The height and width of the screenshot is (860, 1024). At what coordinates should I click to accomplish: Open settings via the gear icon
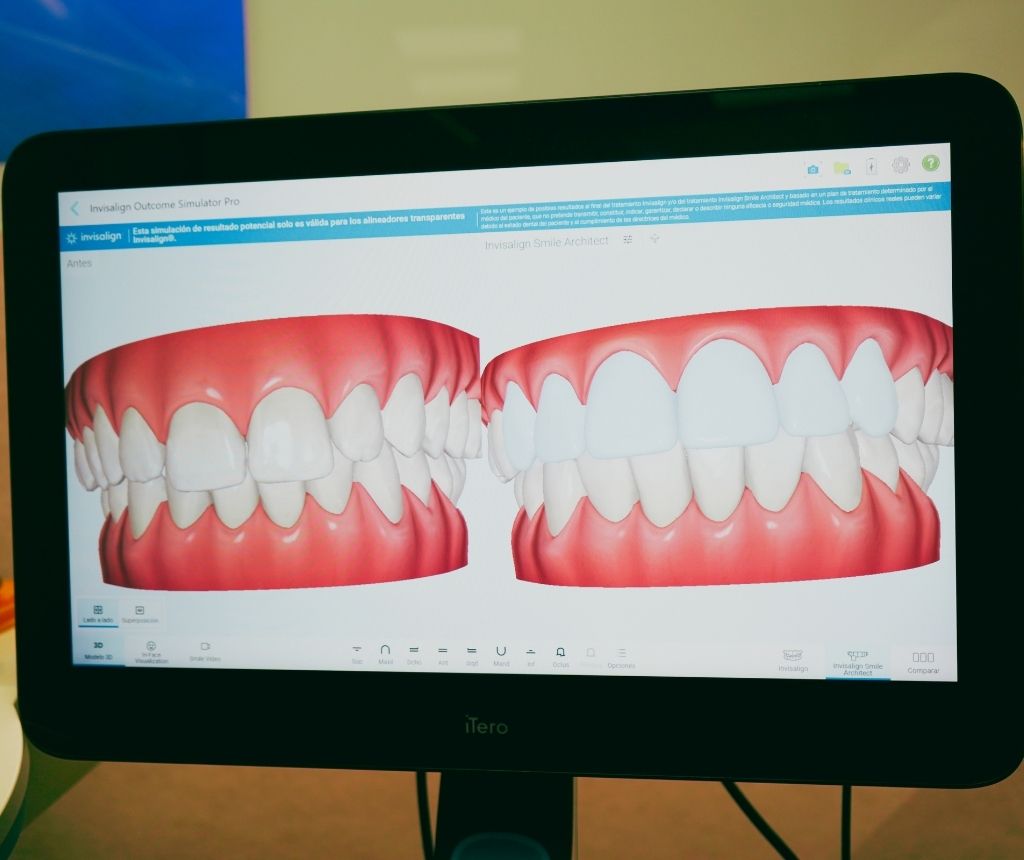coord(901,165)
